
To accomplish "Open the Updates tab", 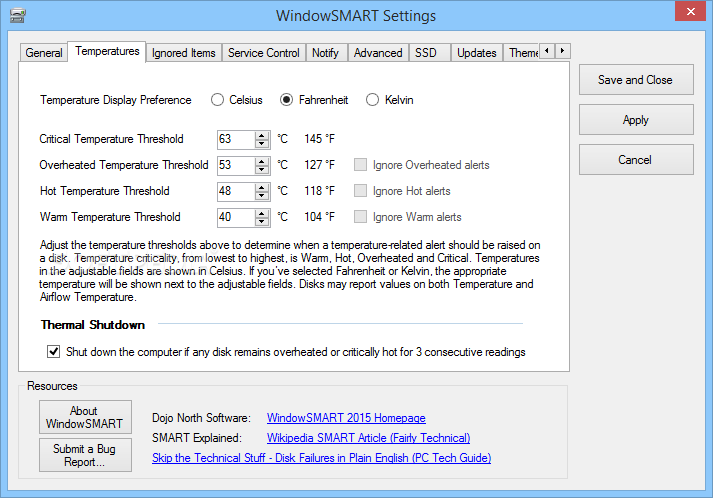I will [477, 53].
